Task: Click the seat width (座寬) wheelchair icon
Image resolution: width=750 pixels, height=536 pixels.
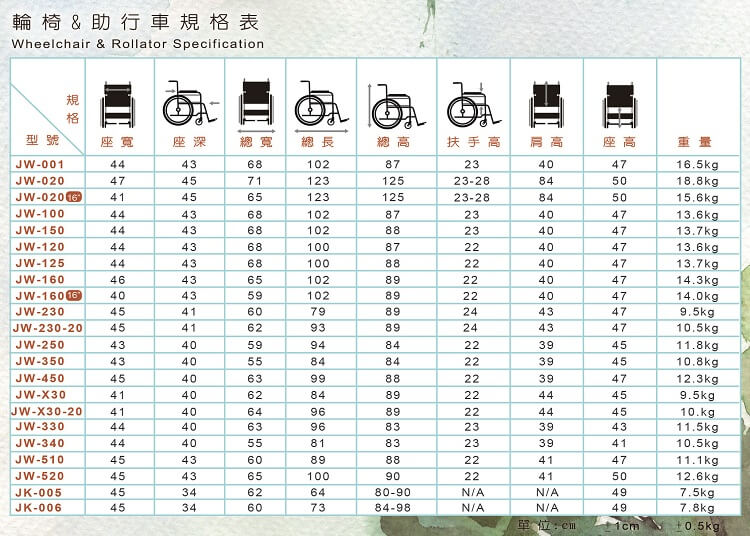Action: tap(118, 105)
